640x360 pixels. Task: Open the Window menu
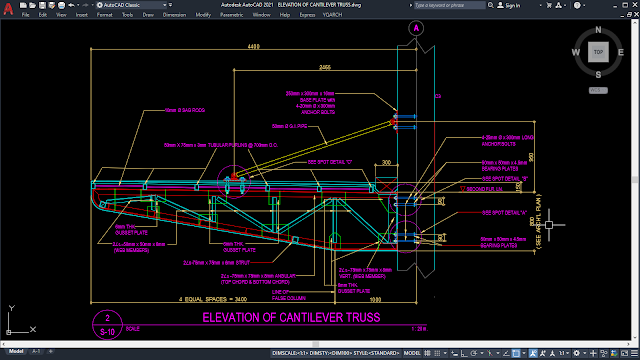tap(262, 15)
